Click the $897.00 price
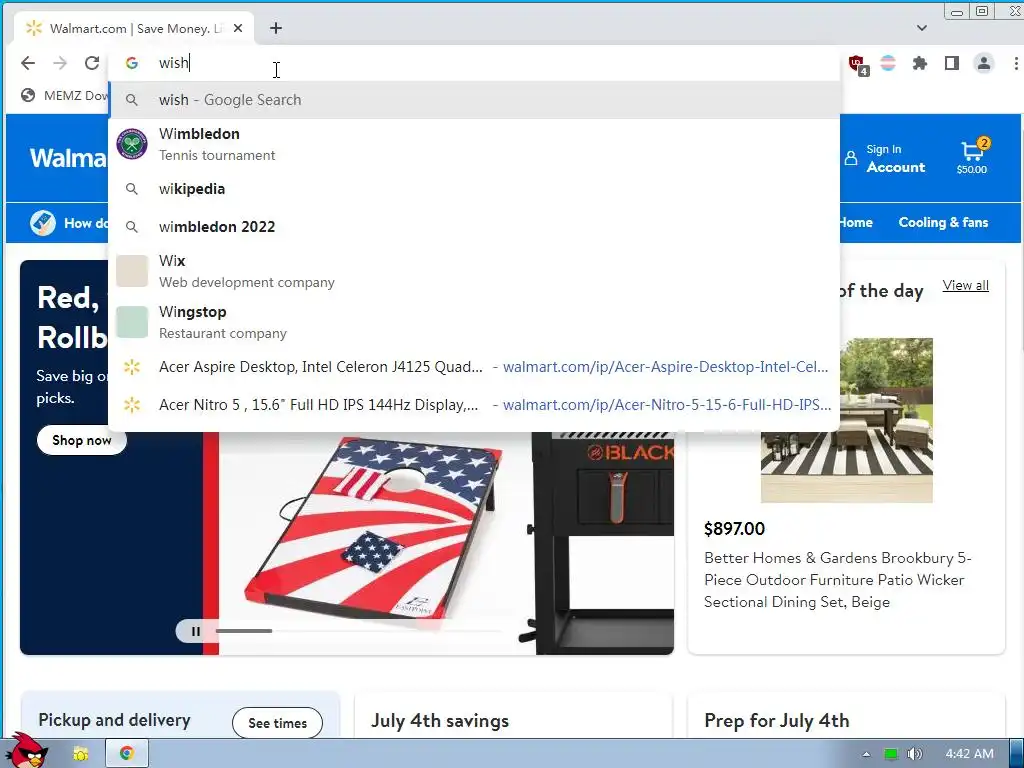Screen dimensions: 1024x768 coord(734,528)
